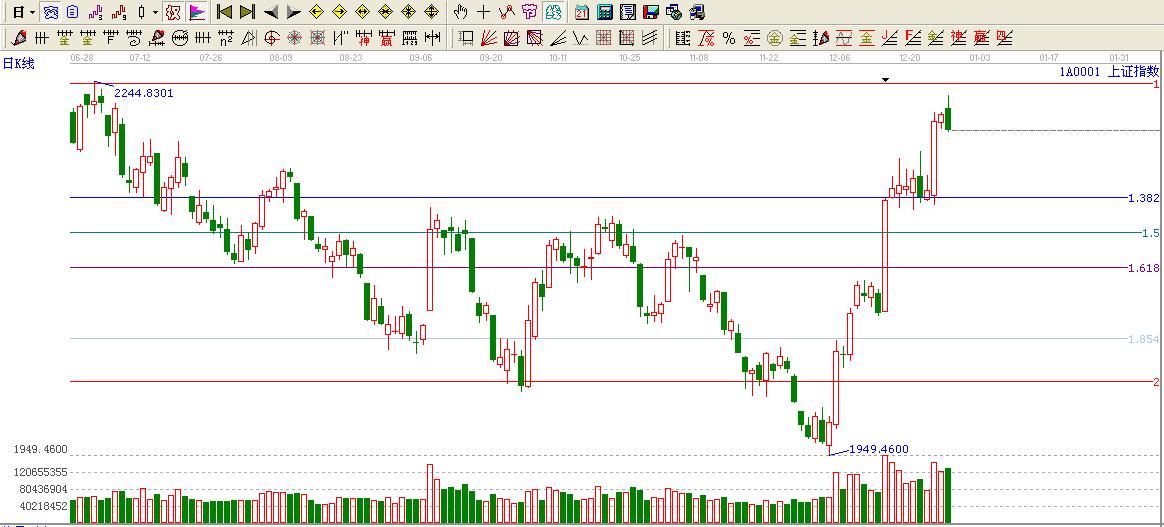Click the 日K线 chart label
This screenshot has width=1164, height=527.
[x=19, y=63]
